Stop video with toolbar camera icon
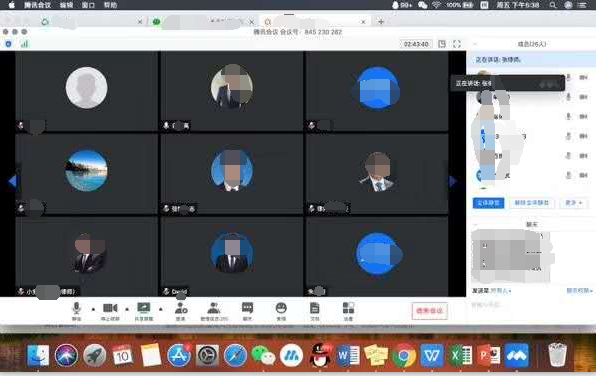Viewport: 596px width, 376px height. pyautogui.click(x=110, y=308)
